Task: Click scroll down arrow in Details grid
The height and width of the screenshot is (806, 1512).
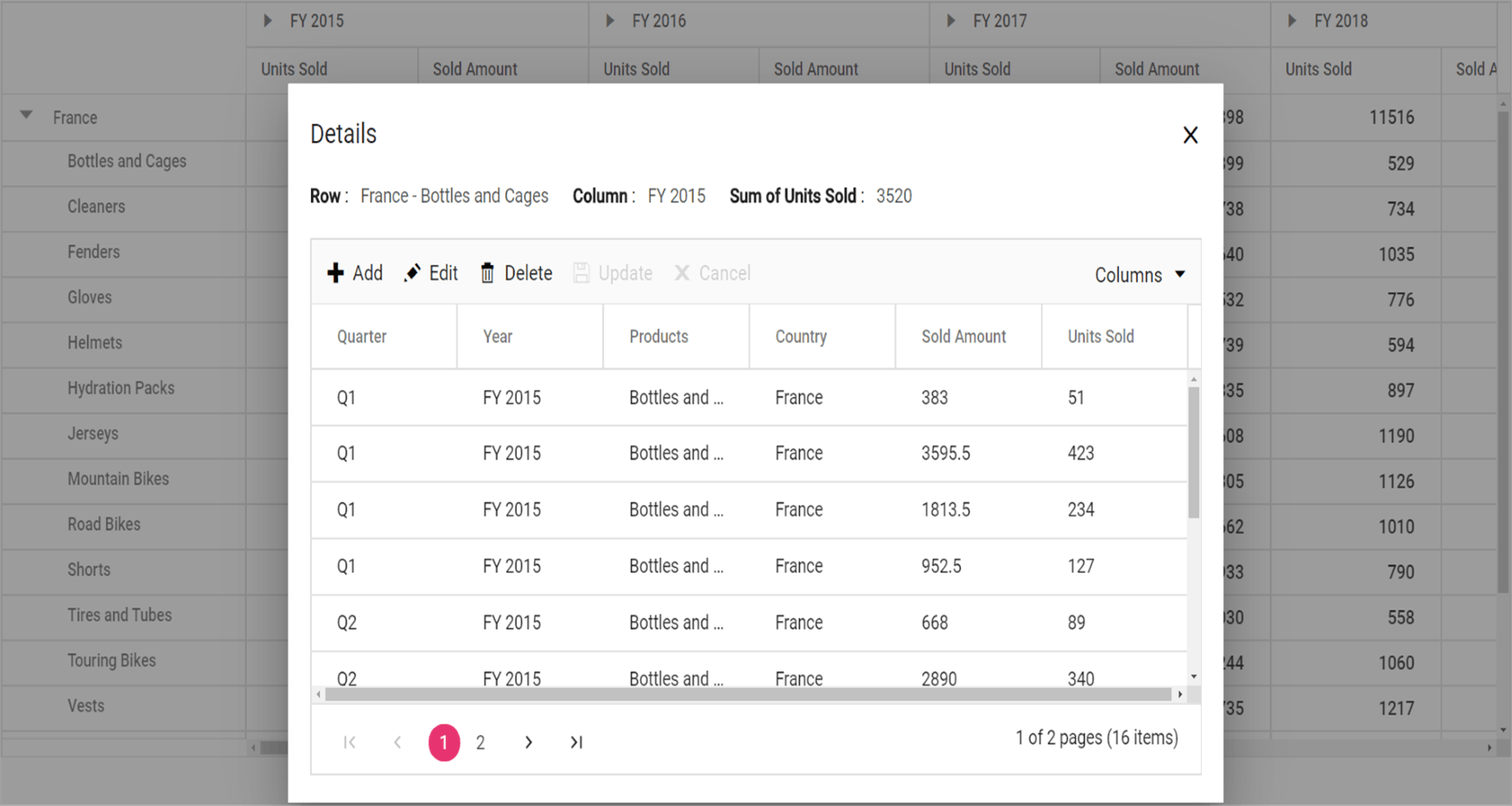Action: pyautogui.click(x=1194, y=677)
